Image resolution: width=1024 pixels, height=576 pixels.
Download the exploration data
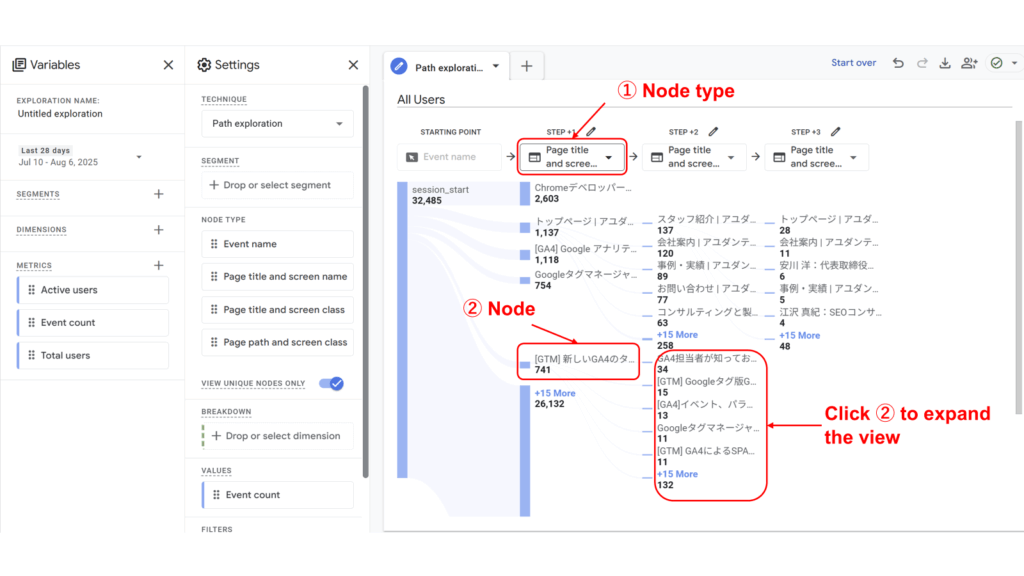945,63
